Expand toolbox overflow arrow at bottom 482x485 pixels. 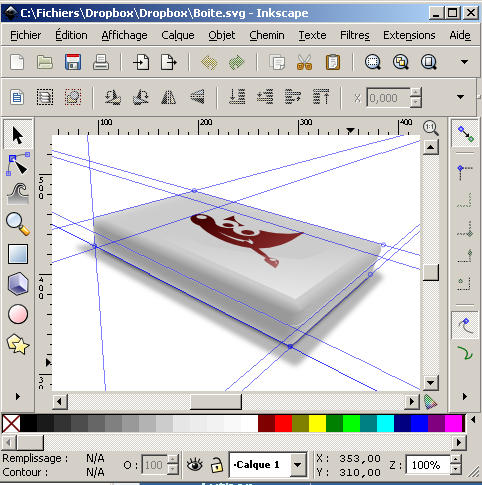18,396
